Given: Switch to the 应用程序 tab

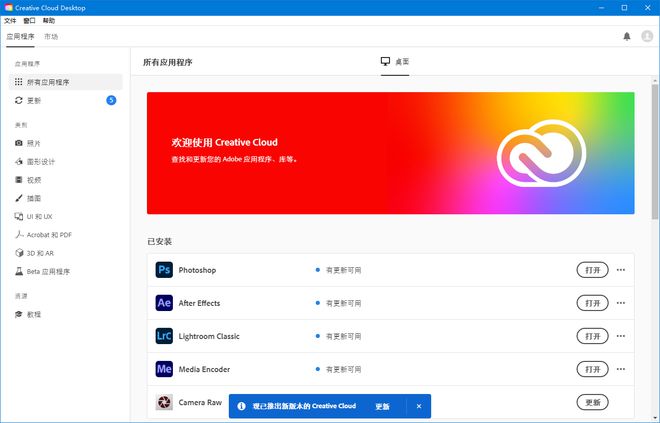Looking at the screenshot, I should (x=20, y=37).
